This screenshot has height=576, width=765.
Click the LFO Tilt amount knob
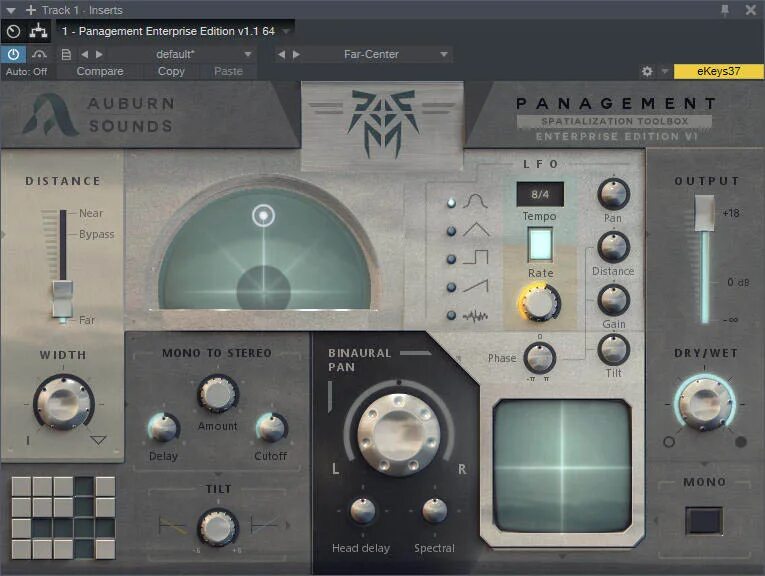click(613, 350)
